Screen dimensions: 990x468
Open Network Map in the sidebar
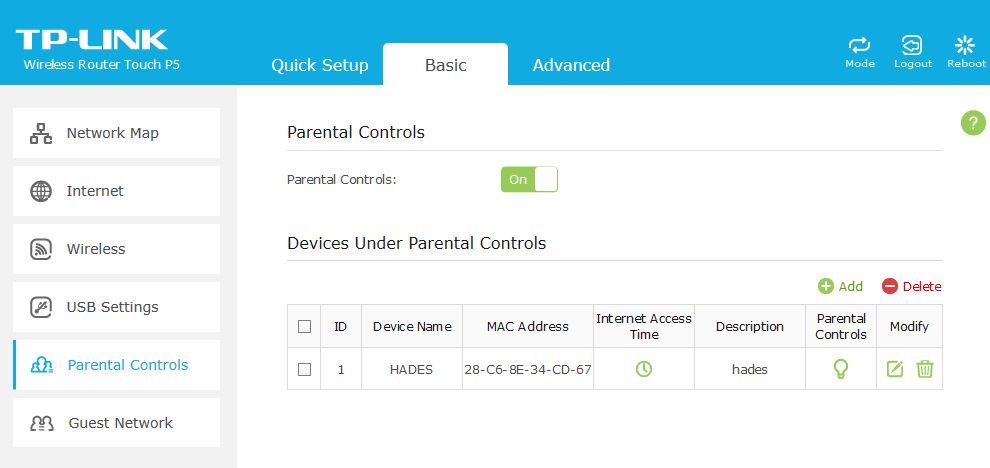tap(116, 133)
